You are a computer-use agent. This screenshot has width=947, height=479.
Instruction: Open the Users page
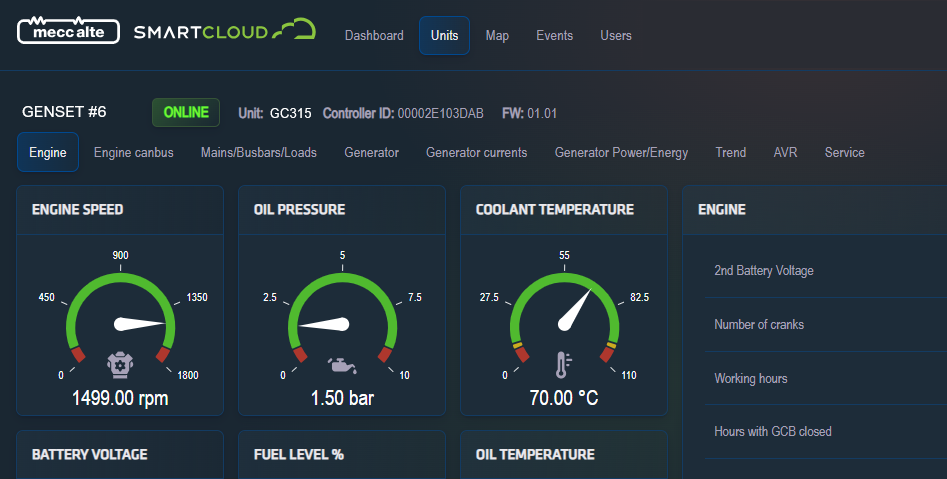(x=615, y=36)
